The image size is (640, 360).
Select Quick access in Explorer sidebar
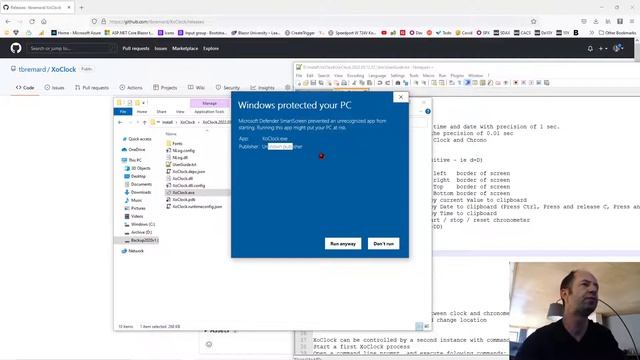[x=136, y=139]
